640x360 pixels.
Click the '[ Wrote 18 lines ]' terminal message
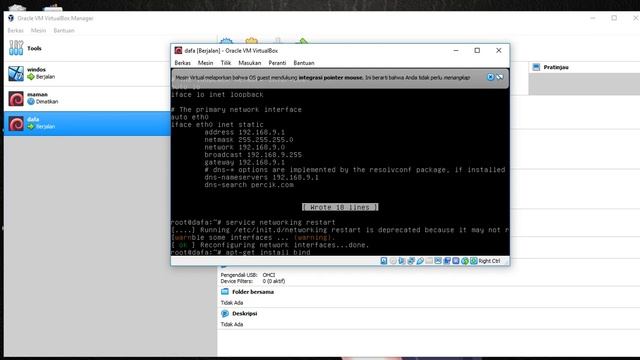(340, 207)
